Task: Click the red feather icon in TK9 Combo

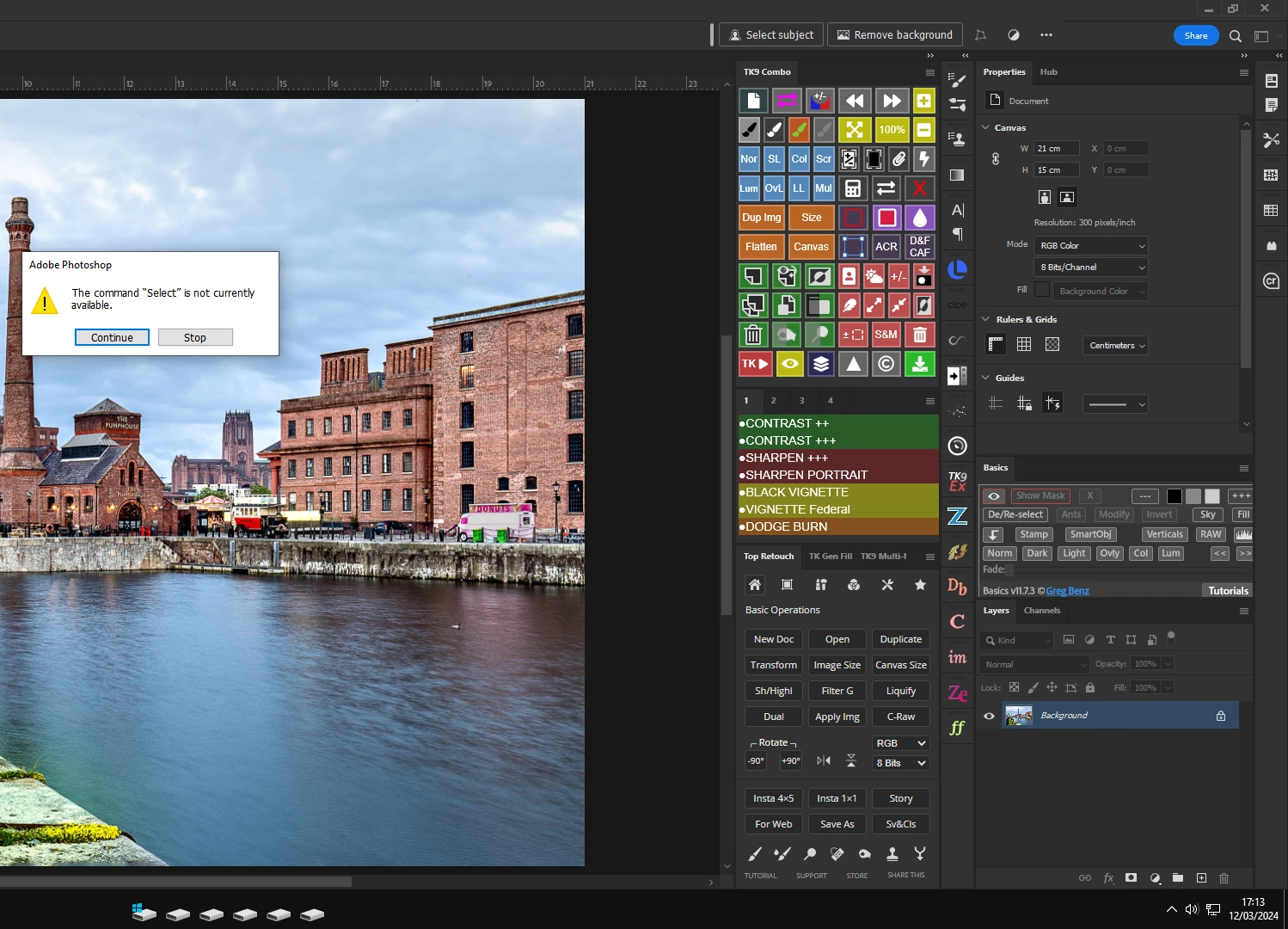Action: click(x=849, y=305)
